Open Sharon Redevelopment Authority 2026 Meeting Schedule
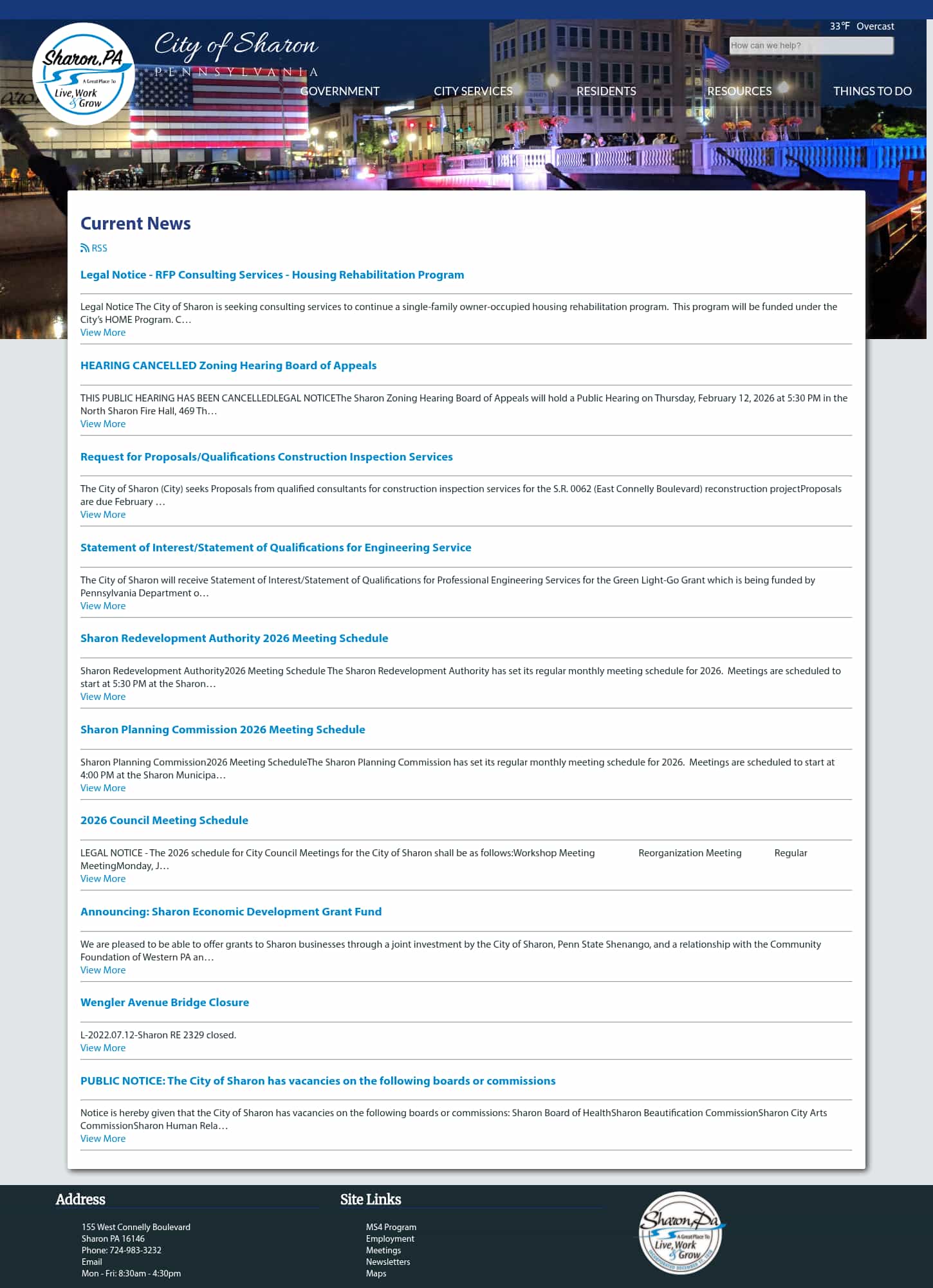Image resolution: width=933 pixels, height=1288 pixels. (x=234, y=638)
